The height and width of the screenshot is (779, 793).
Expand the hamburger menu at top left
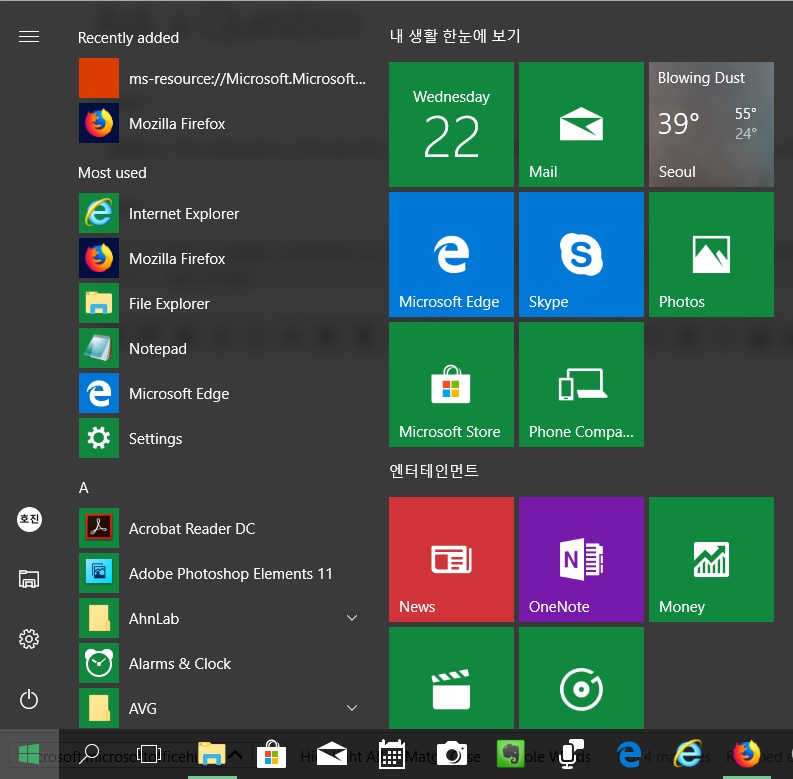(29, 37)
